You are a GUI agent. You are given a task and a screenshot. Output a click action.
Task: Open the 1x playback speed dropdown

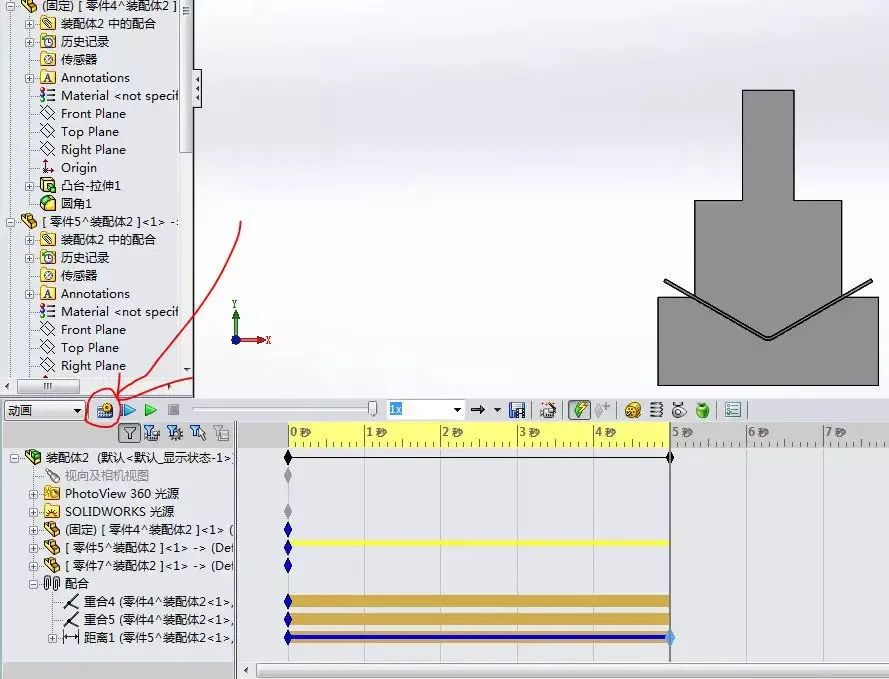pos(457,409)
